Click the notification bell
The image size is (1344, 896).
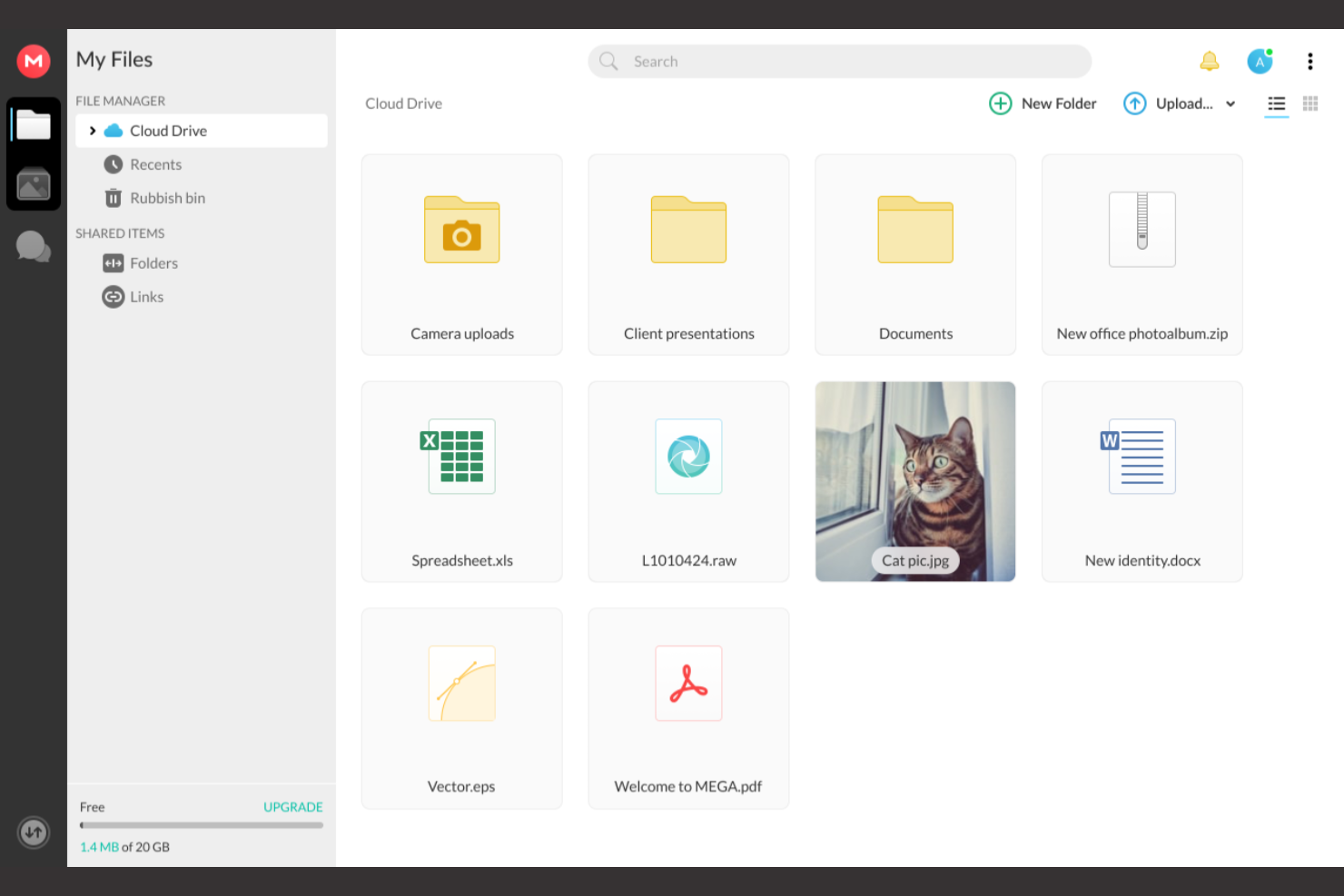coord(1209,61)
